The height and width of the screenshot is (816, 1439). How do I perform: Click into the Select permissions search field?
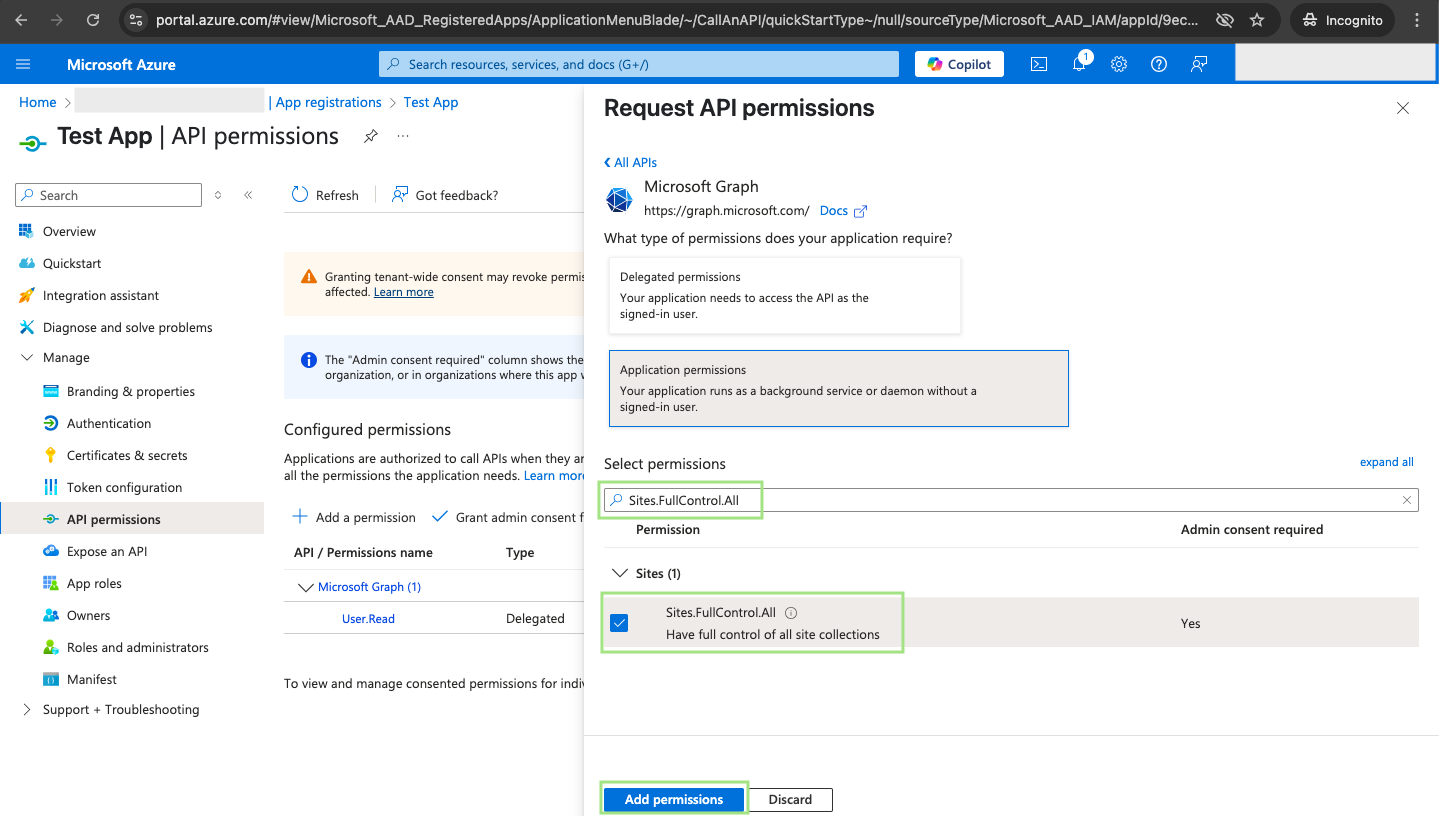coord(1011,500)
